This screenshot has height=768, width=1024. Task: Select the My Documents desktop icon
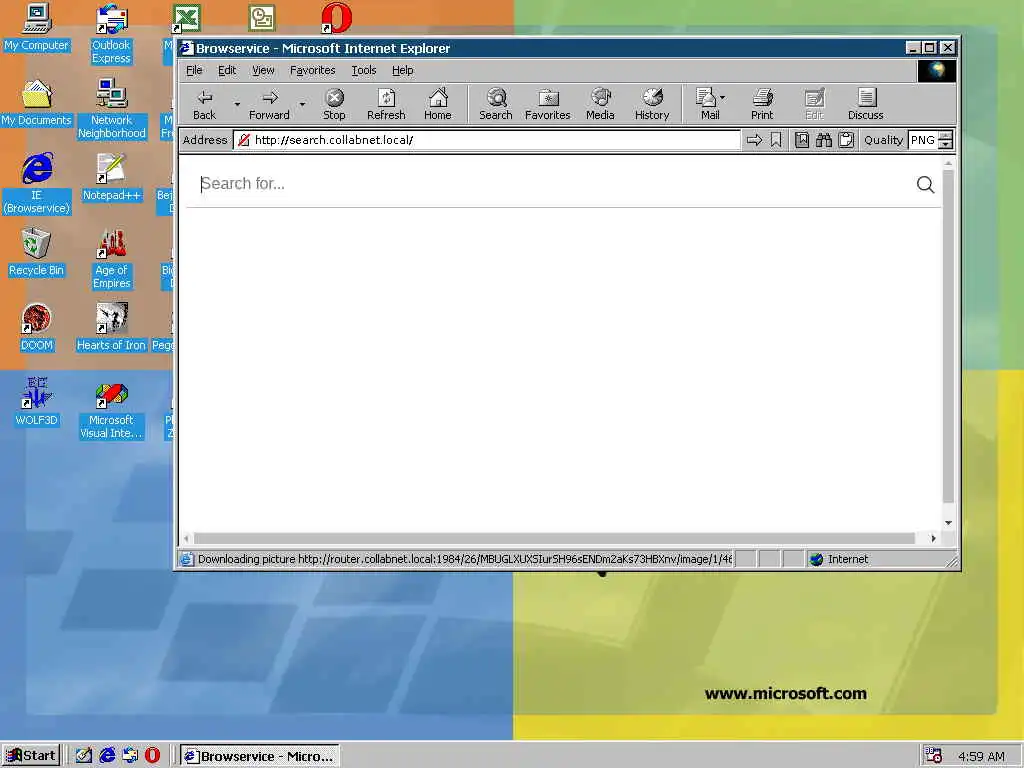click(x=36, y=103)
